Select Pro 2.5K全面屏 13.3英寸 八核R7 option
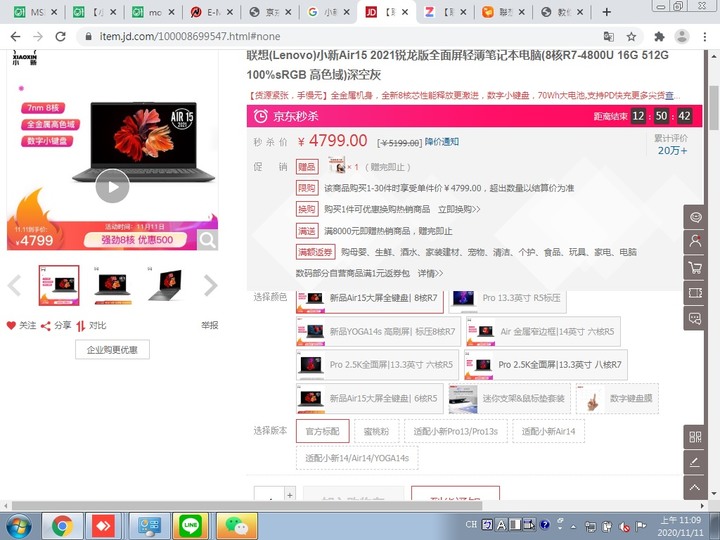Image resolution: width=720 pixels, height=540 pixels. point(546,365)
